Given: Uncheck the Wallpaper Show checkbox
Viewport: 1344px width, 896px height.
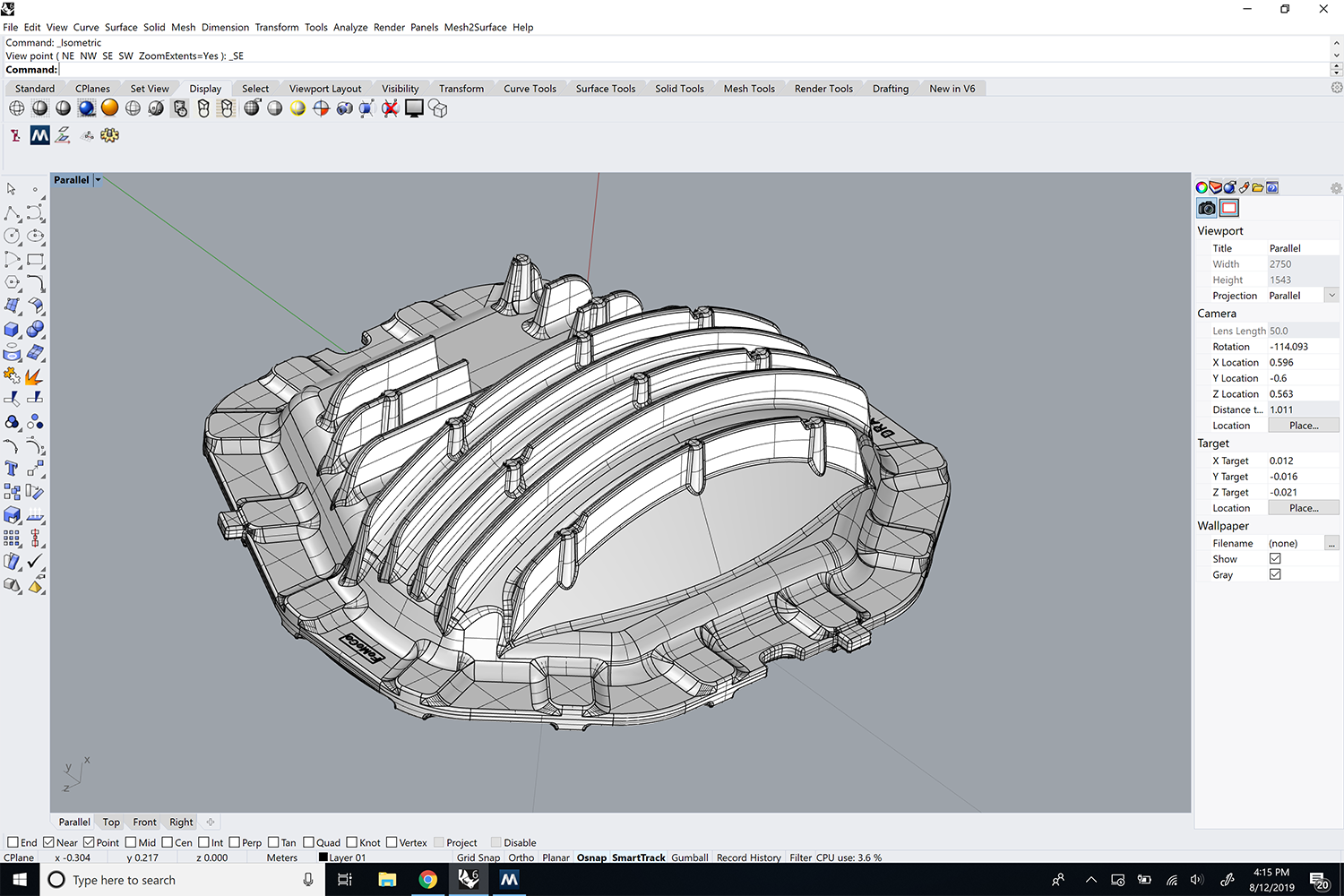Looking at the screenshot, I should (x=1275, y=559).
